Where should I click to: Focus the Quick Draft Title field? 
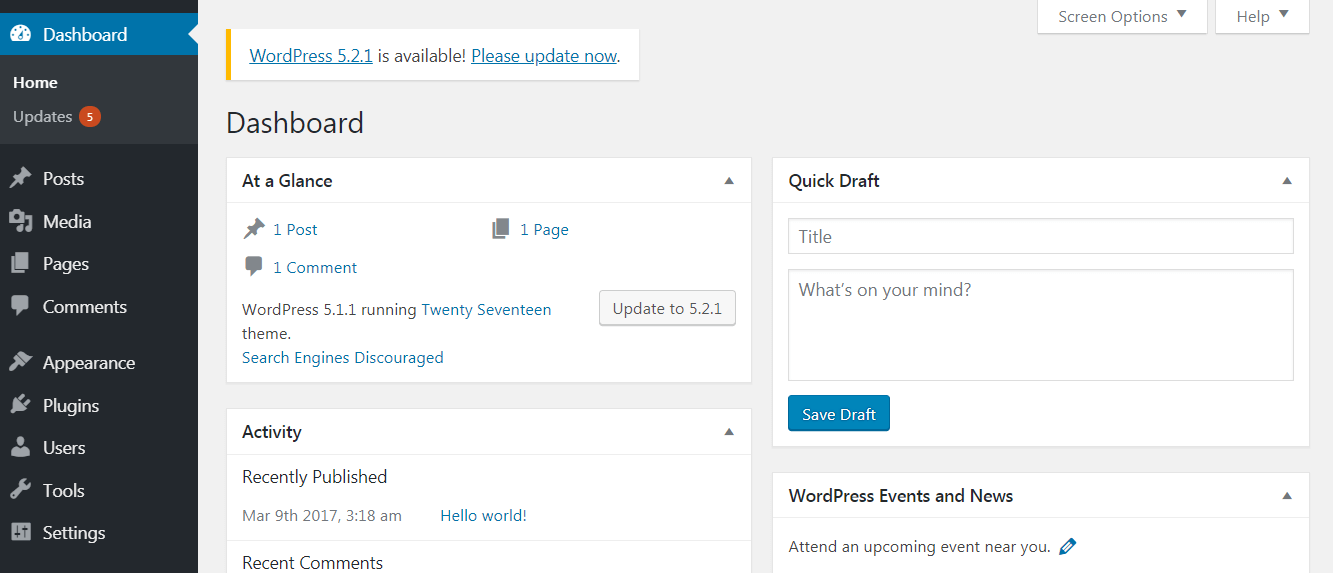(1040, 236)
